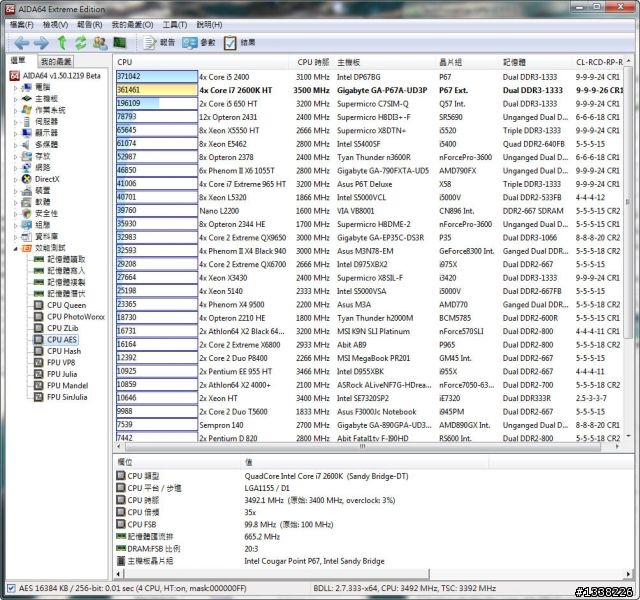Image resolution: width=640 pixels, height=600 pixels.
Task: Expand the DirectX tree node arrow
Action: pos(16,179)
